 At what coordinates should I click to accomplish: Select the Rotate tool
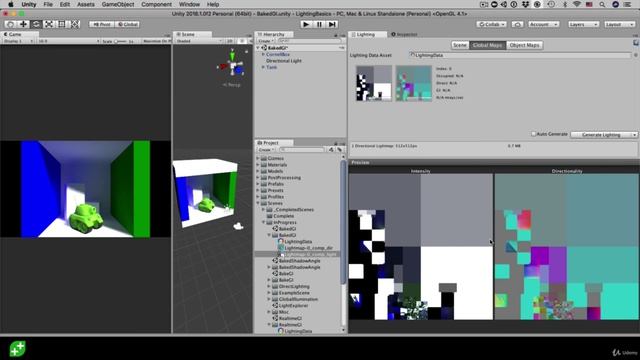36,24
